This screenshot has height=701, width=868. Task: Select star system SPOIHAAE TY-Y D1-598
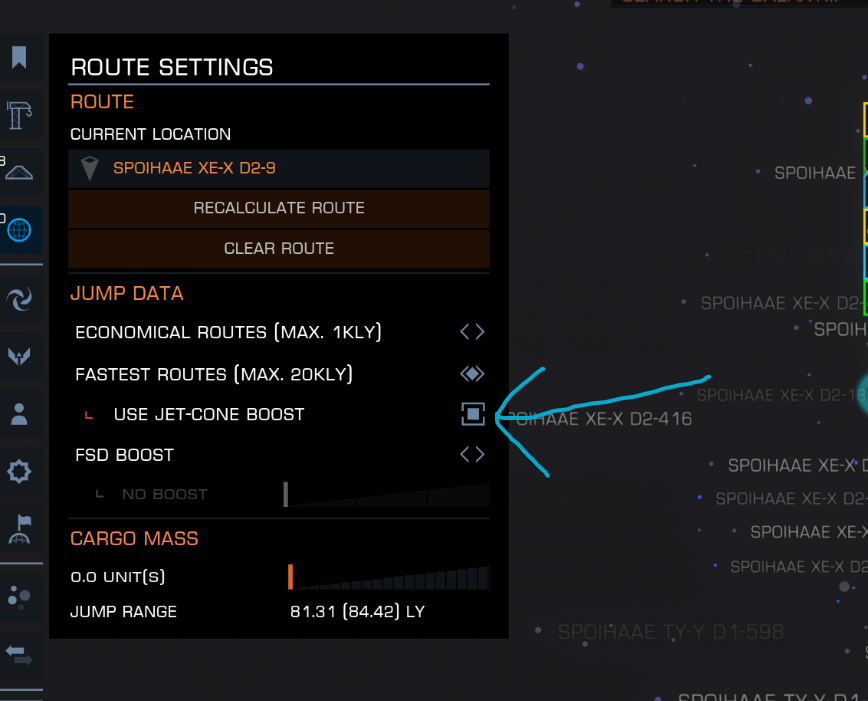(x=670, y=632)
